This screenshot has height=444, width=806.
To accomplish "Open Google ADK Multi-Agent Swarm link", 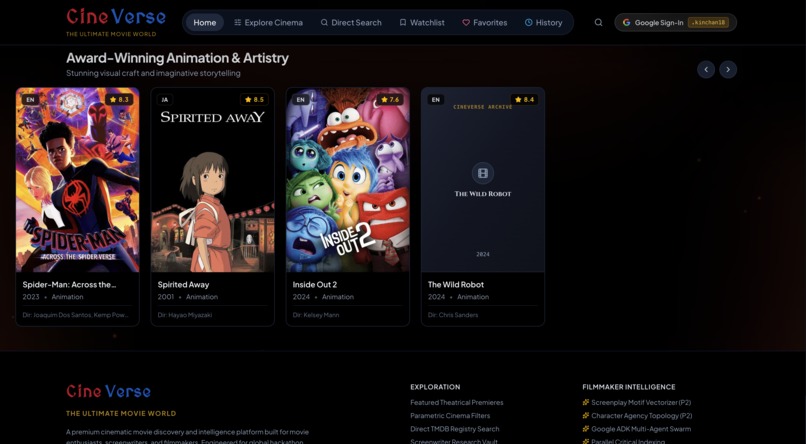I will pyautogui.click(x=641, y=429).
